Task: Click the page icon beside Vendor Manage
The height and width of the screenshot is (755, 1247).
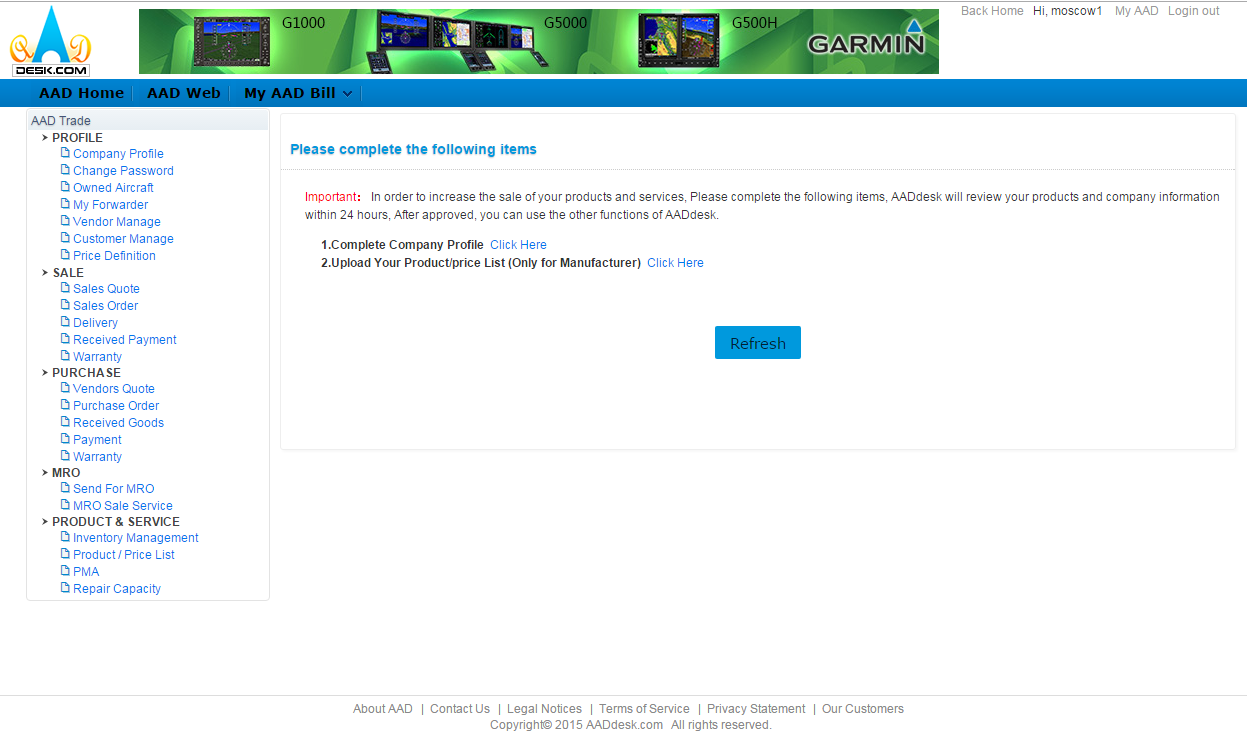Action: 66,221
